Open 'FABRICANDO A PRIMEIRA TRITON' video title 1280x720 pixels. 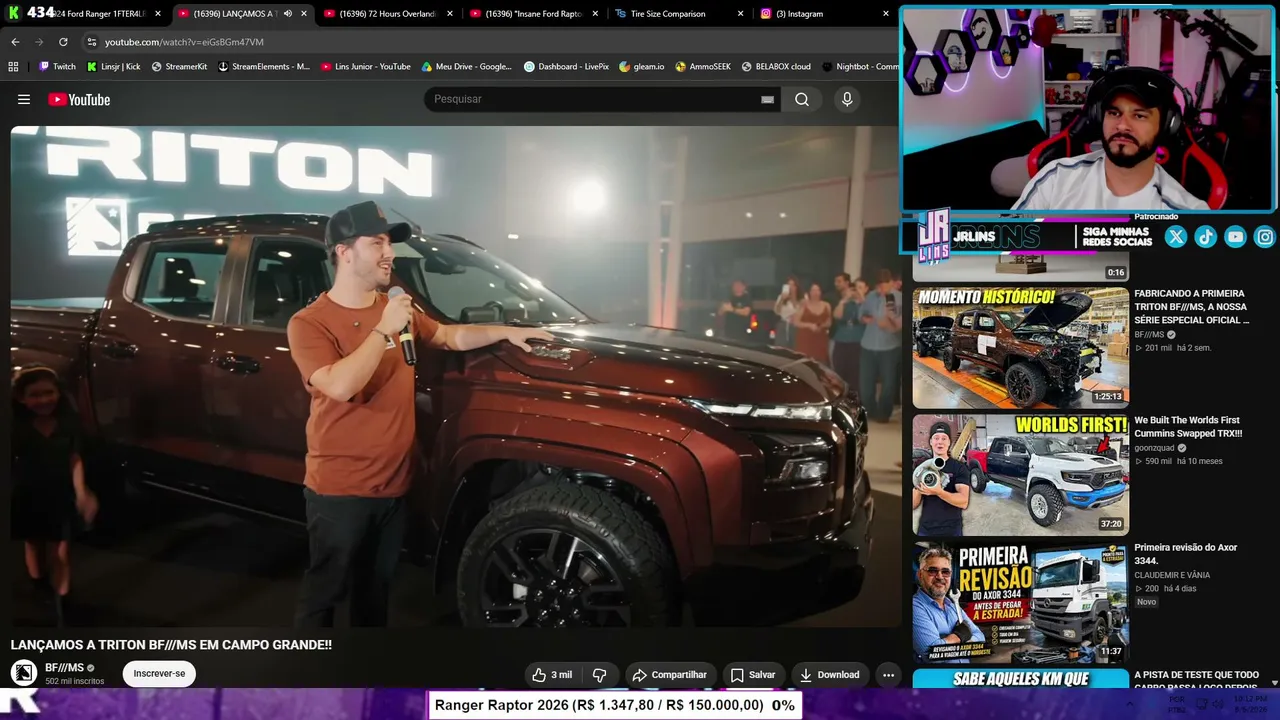click(1192, 307)
